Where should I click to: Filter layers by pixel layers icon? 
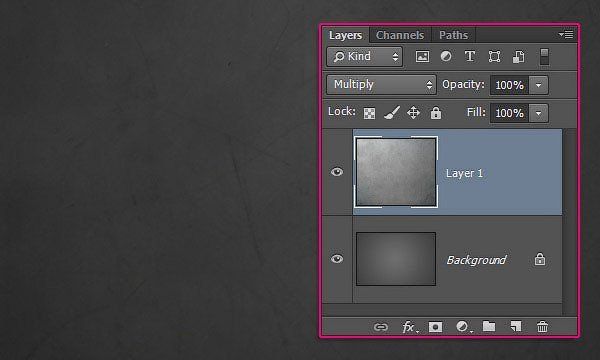tap(422, 57)
